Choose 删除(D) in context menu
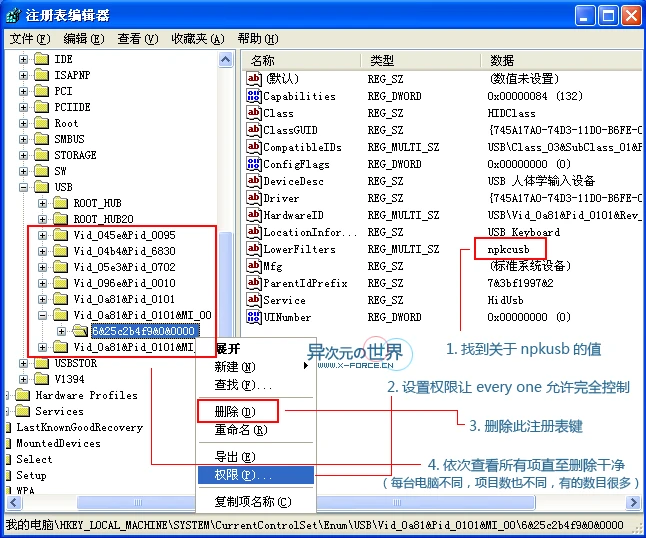The width and height of the screenshot is (646, 538). [x=256, y=411]
